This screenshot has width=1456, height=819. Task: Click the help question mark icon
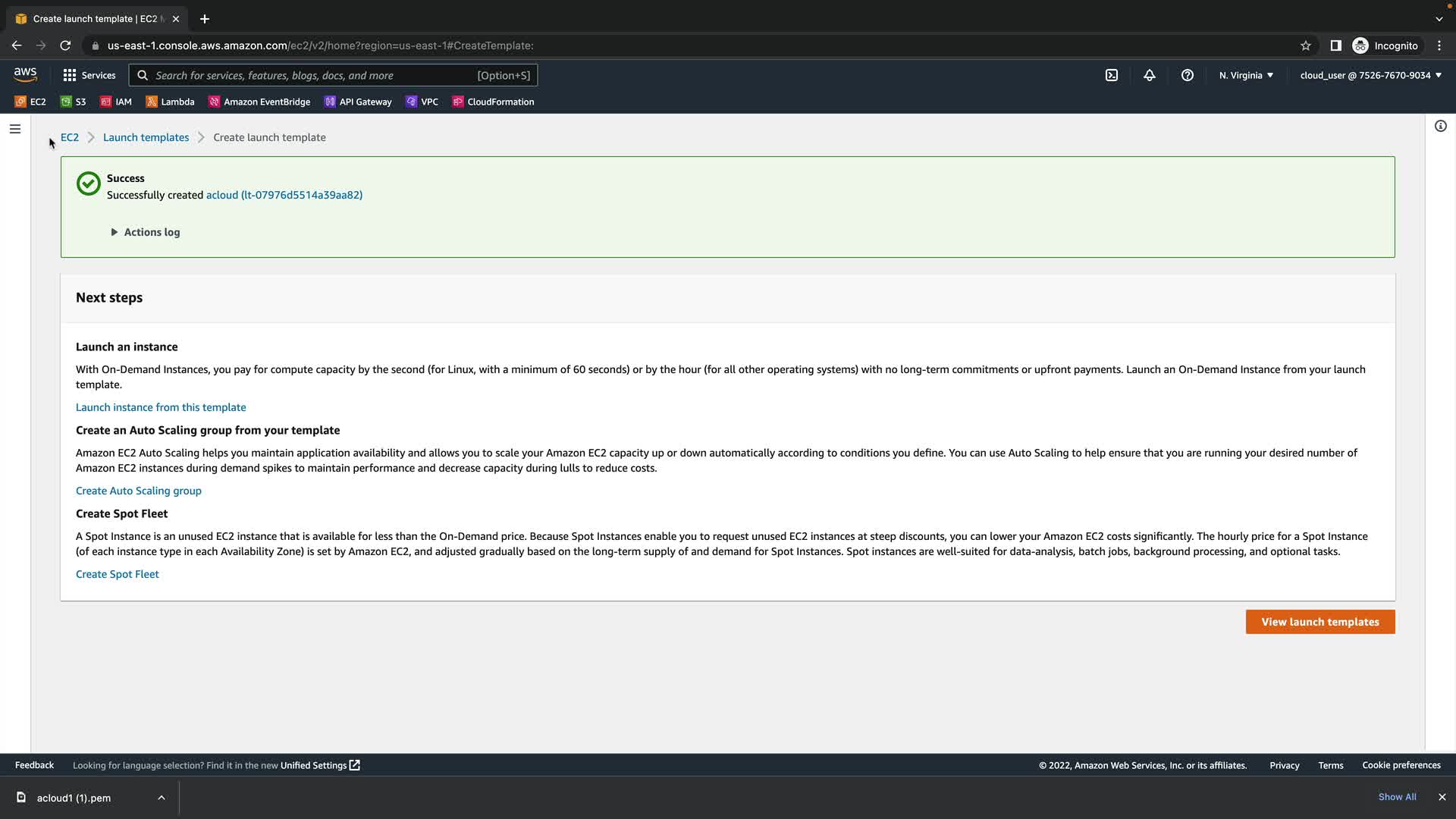point(1187,75)
